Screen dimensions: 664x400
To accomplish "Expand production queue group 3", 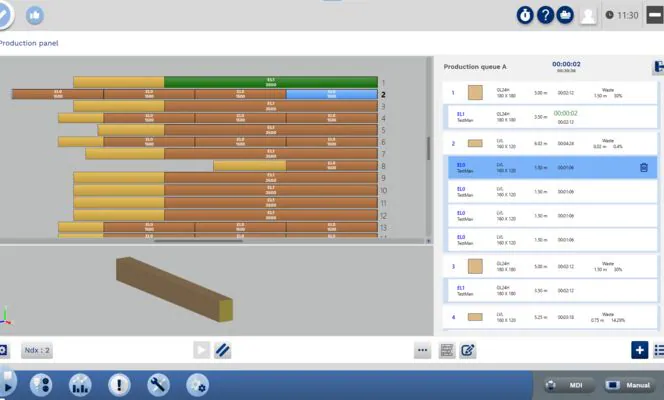I will pyautogui.click(x=453, y=267).
